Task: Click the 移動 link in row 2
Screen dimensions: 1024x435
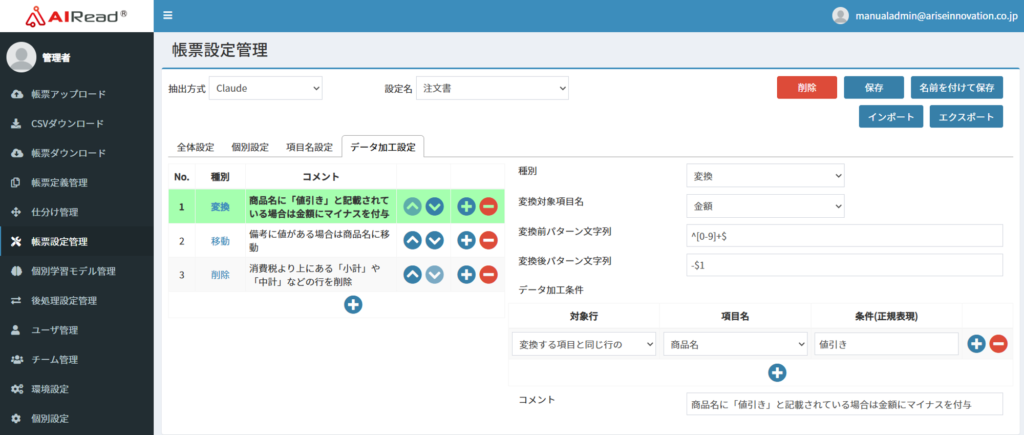Action: (220, 240)
